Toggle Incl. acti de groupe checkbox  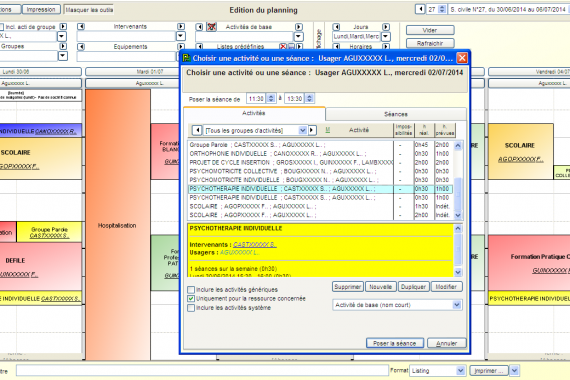1,27
